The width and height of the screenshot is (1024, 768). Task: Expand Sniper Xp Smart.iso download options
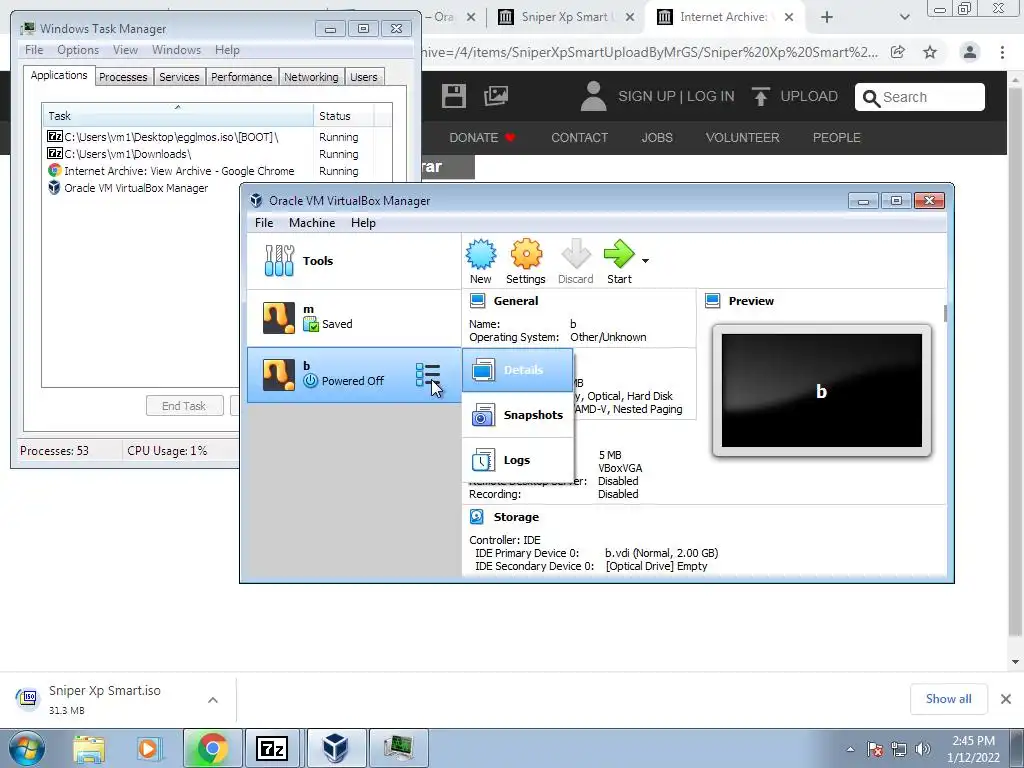click(213, 700)
